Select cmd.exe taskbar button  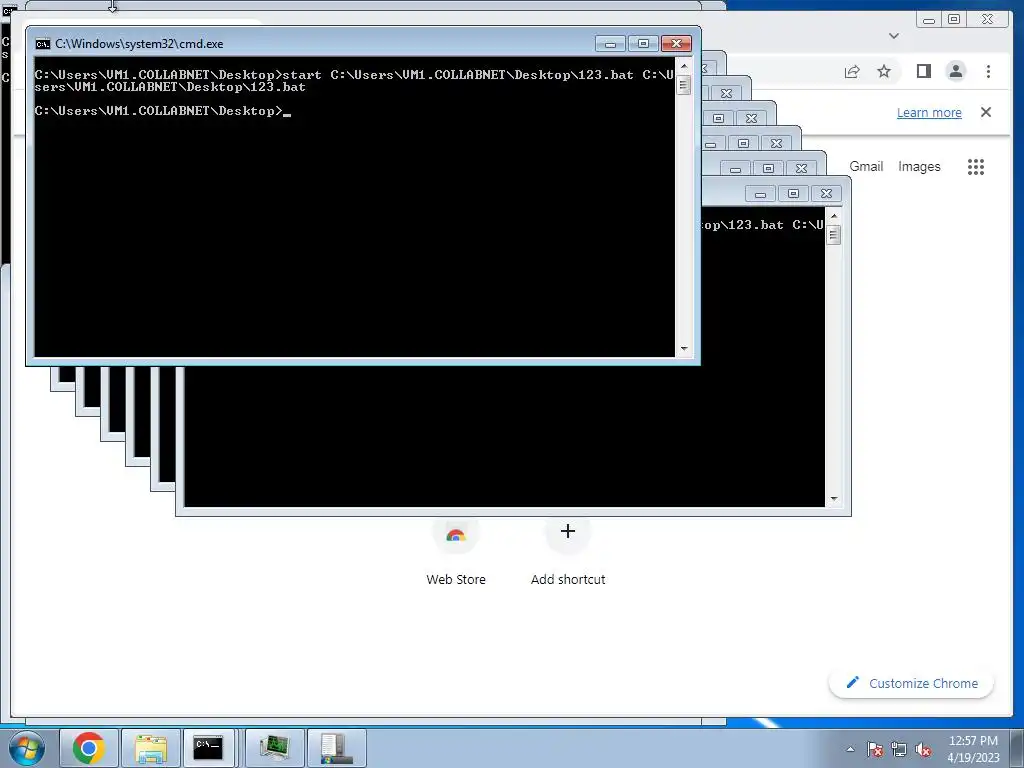click(x=208, y=748)
